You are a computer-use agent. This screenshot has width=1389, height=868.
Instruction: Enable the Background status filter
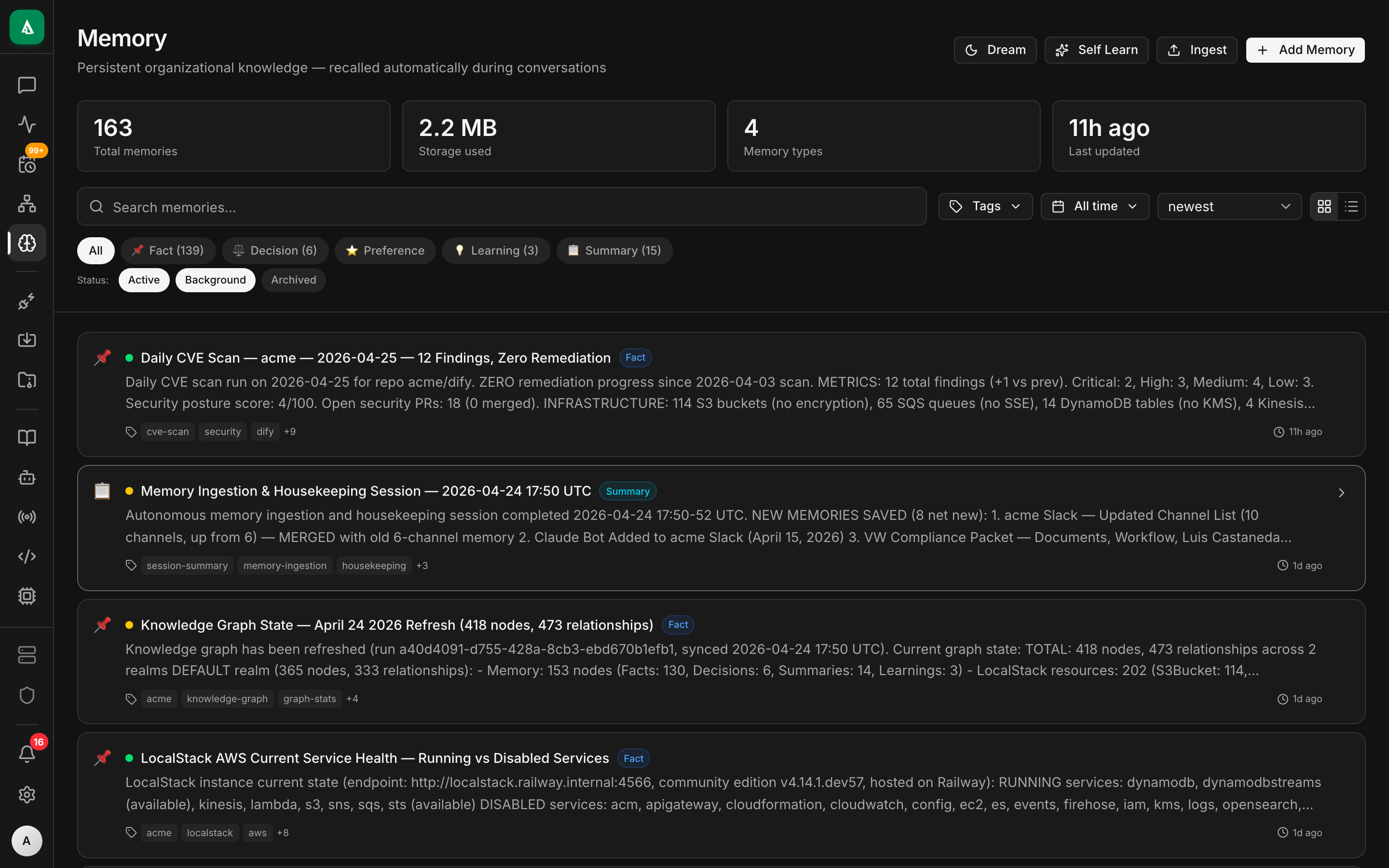click(215, 280)
